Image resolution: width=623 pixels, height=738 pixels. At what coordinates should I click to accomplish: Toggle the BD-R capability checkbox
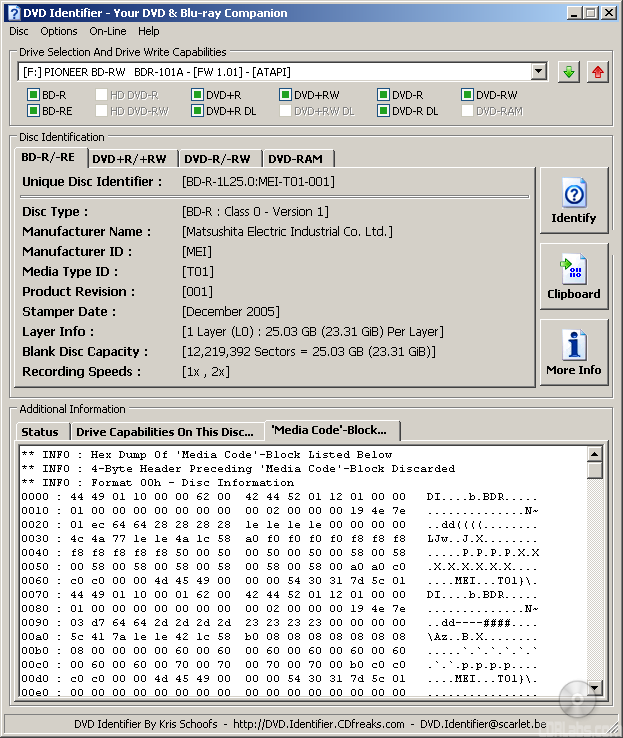[x=33, y=95]
